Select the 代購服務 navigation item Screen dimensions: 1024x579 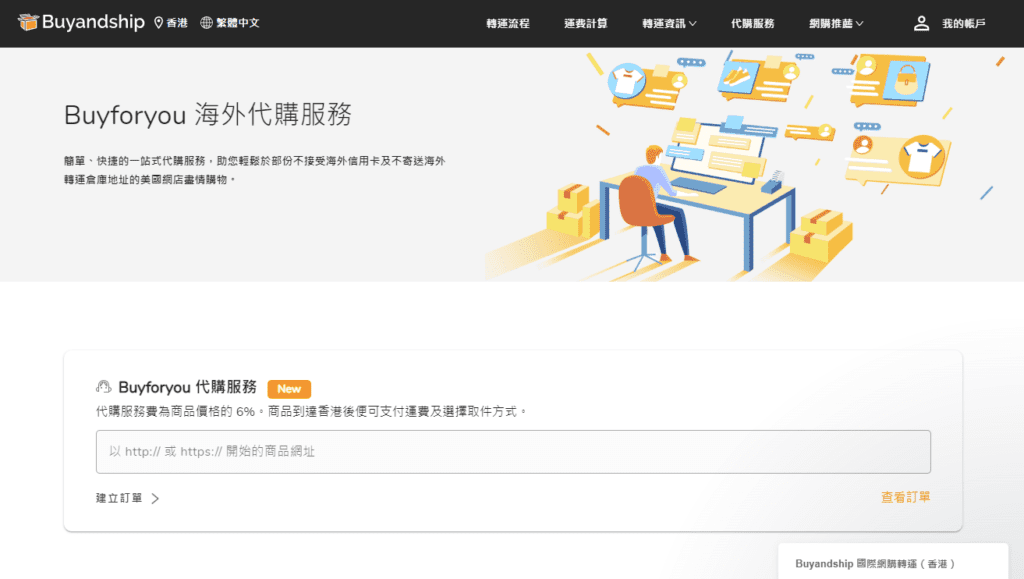[x=753, y=23]
